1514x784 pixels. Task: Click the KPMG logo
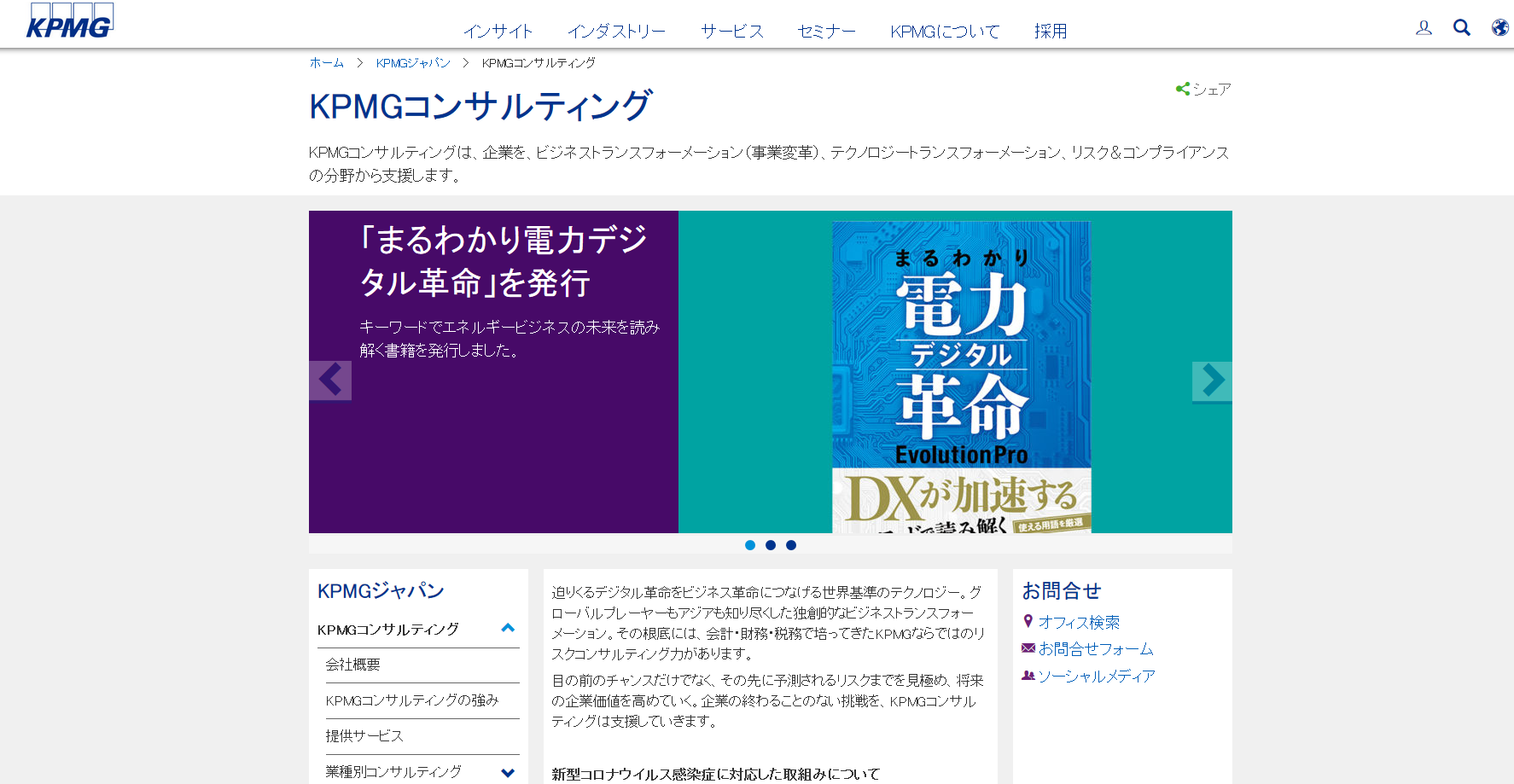click(x=69, y=20)
